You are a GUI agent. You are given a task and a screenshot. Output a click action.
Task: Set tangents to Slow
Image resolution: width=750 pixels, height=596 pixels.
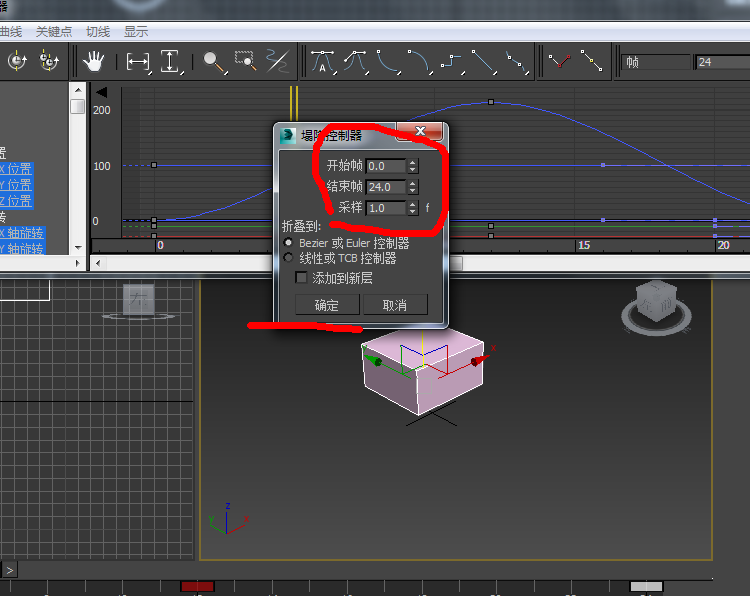(x=419, y=62)
